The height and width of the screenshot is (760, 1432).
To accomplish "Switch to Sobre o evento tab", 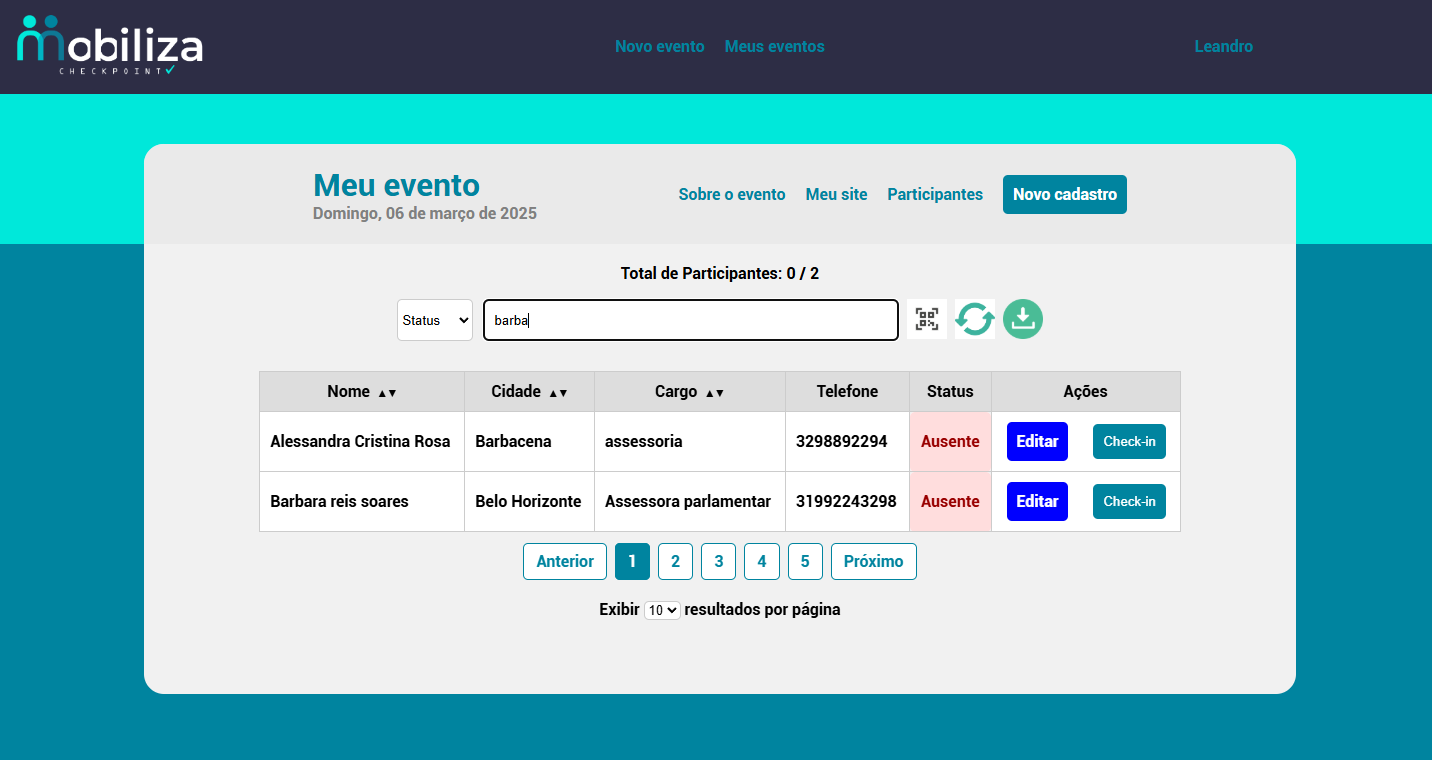I will [x=732, y=194].
